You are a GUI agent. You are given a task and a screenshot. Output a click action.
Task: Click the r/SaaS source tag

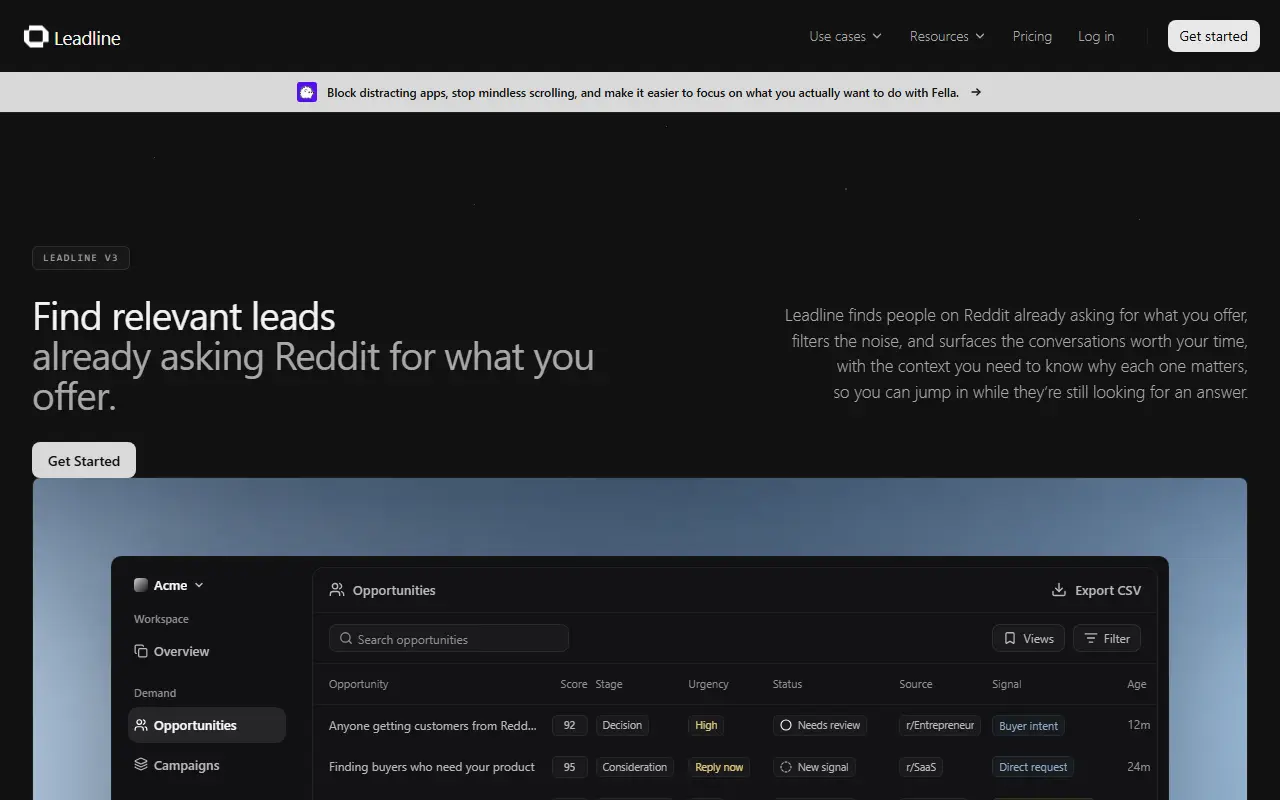point(921,767)
